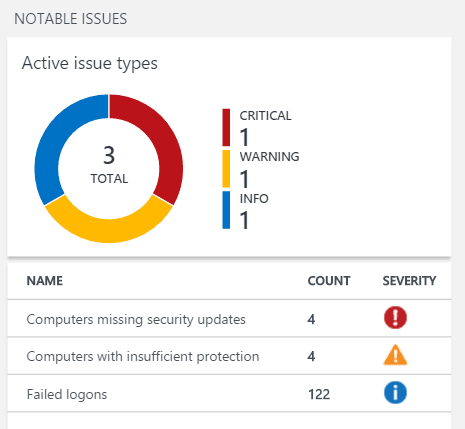Click the NOTABLE ISSUES section heading
The image size is (465, 429).
pyautogui.click(x=71, y=19)
